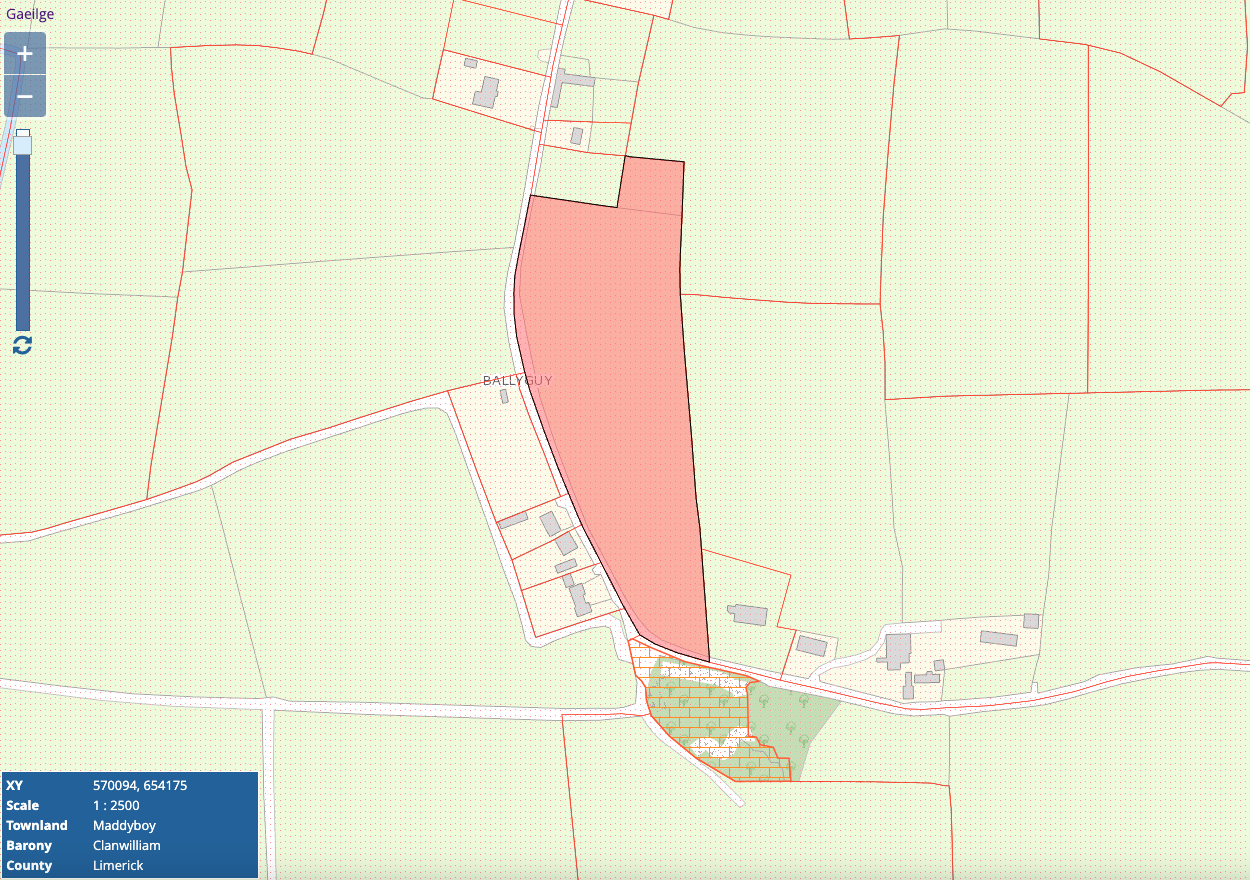Click the rectangular building right of highlighted parcel
1250x880 pixels.
(747, 614)
